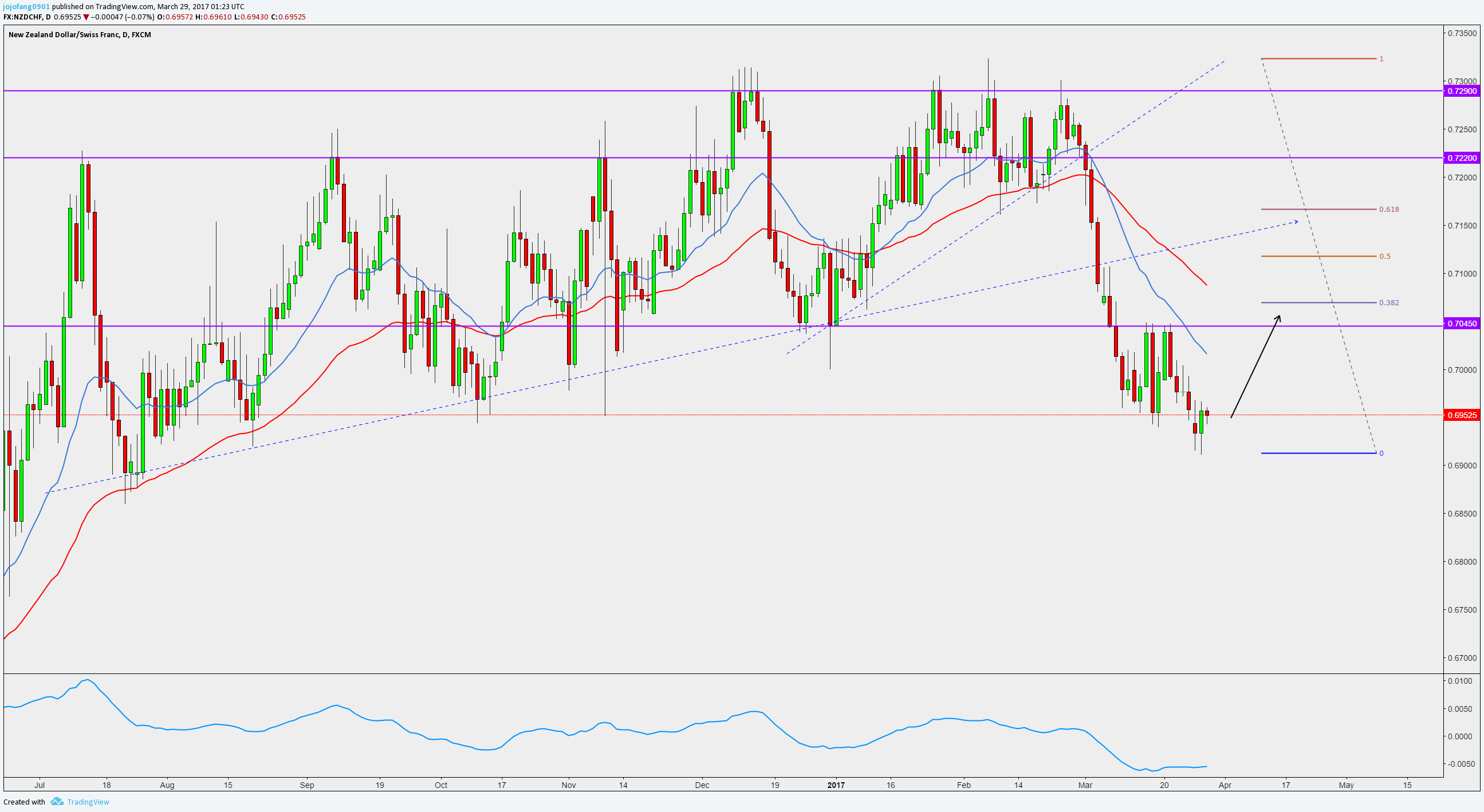1484x812 pixels.
Task: Open the jojofang0901 author link
Action: tap(26, 7)
